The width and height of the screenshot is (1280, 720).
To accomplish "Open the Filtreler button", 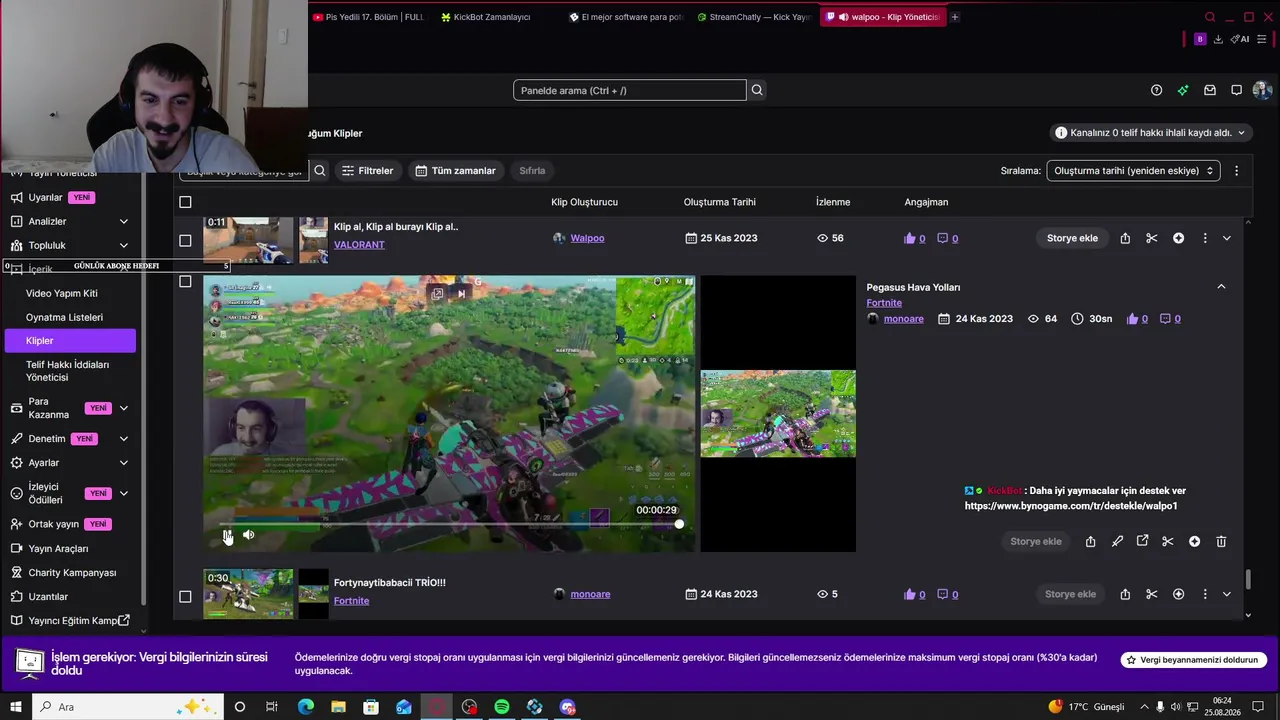I will click(x=367, y=171).
